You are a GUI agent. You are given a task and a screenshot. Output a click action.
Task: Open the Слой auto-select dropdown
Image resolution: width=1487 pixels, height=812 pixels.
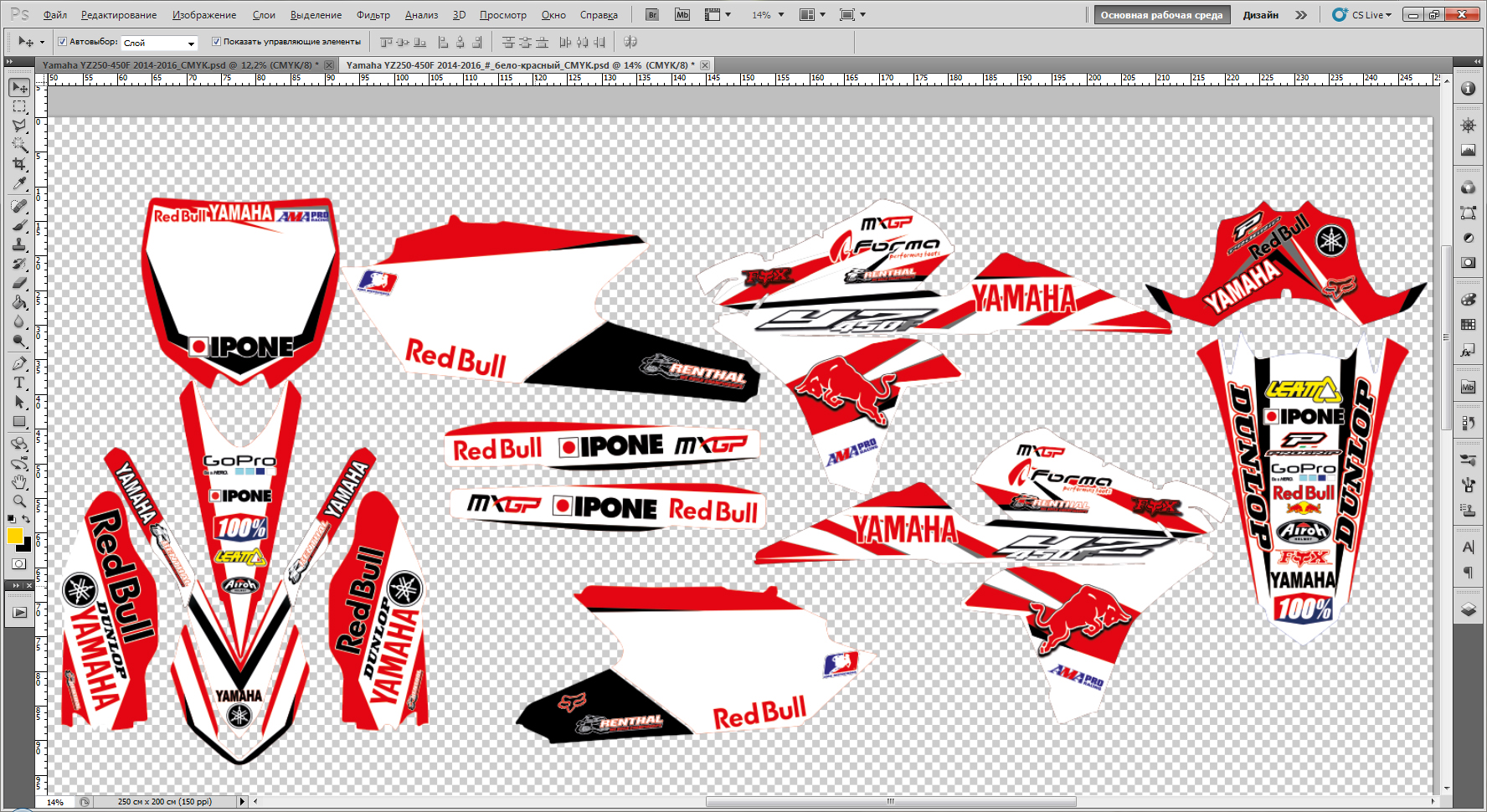[159, 43]
